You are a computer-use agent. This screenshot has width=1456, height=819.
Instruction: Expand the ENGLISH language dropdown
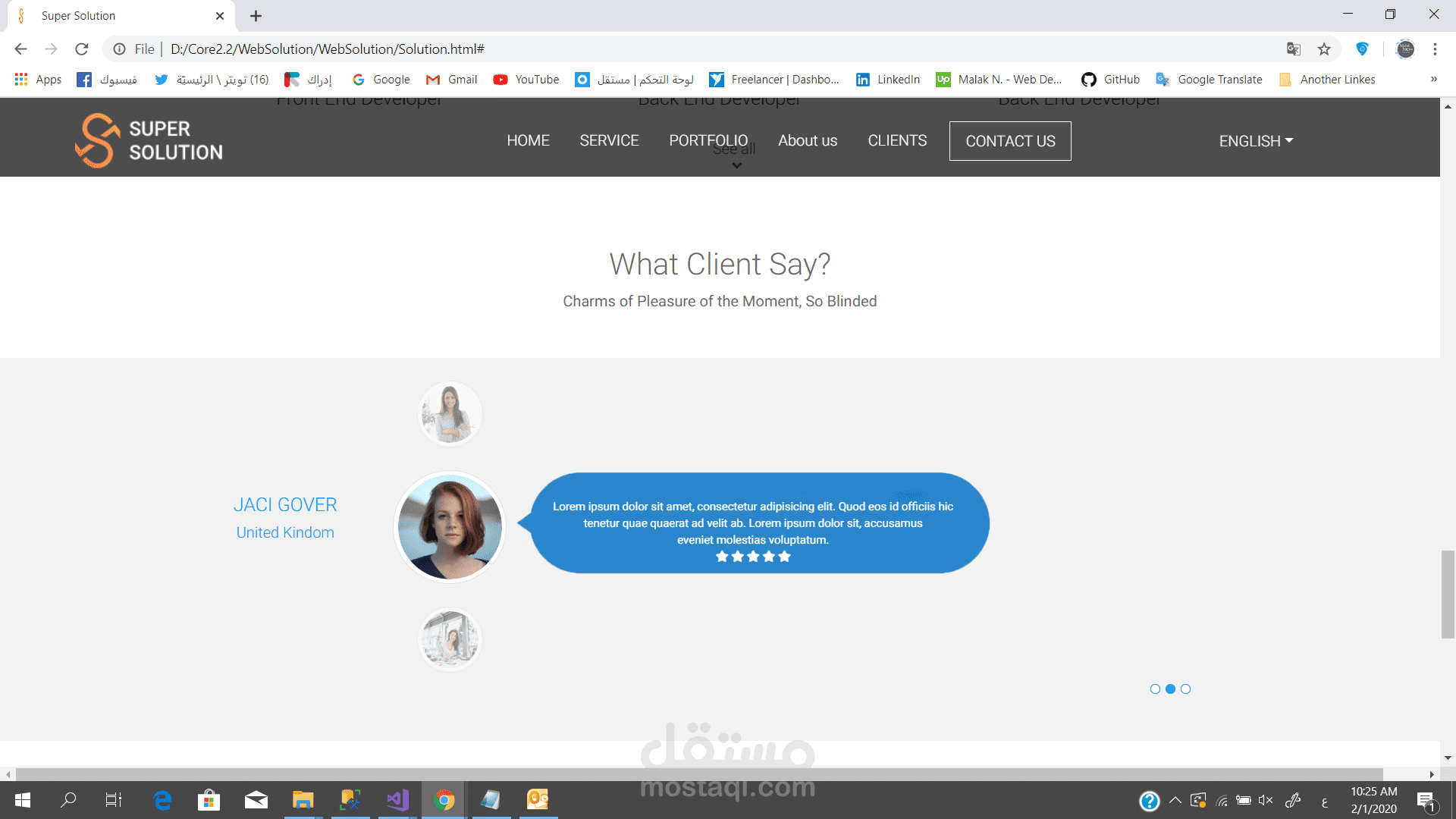[1256, 141]
